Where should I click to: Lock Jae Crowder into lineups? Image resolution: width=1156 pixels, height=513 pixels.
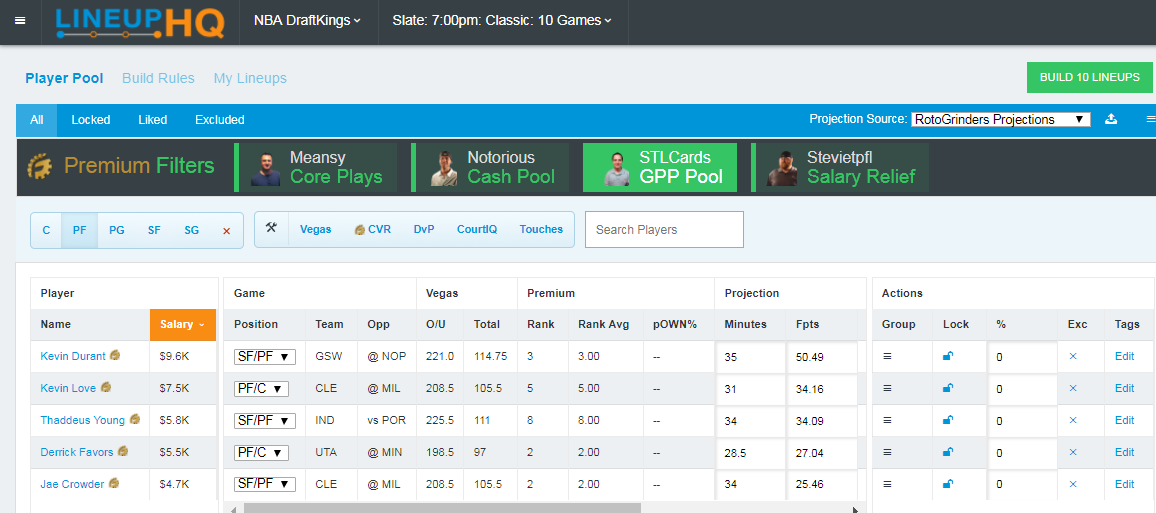(x=948, y=484)
